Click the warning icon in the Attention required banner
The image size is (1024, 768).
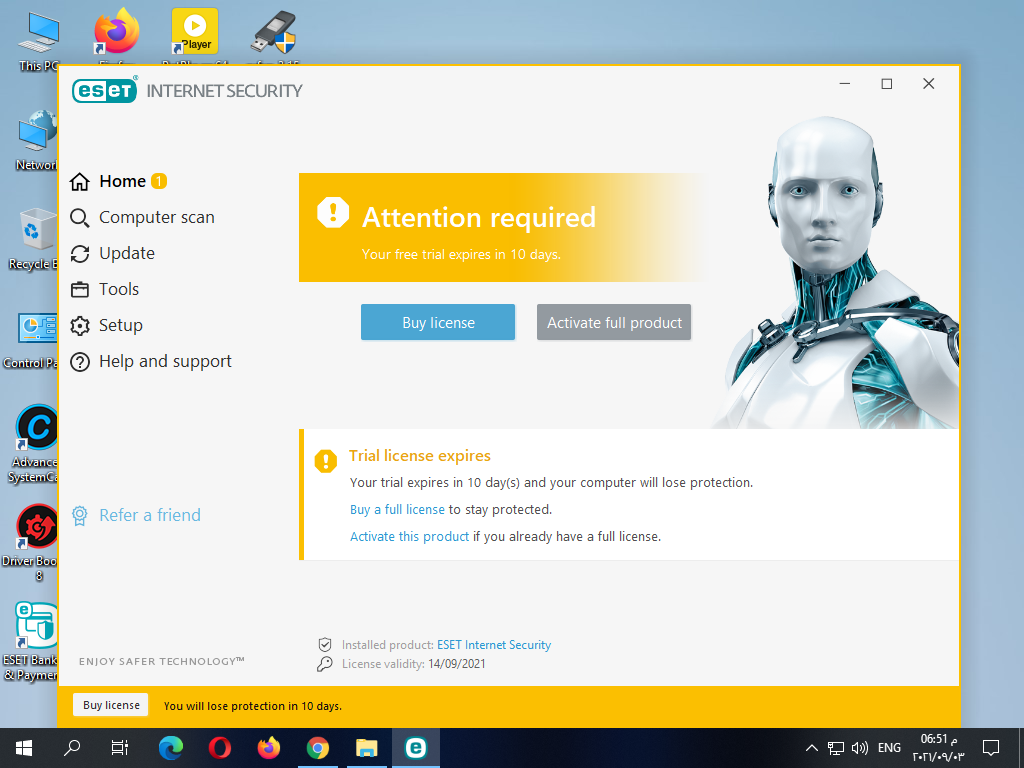(x=333, y=212)
